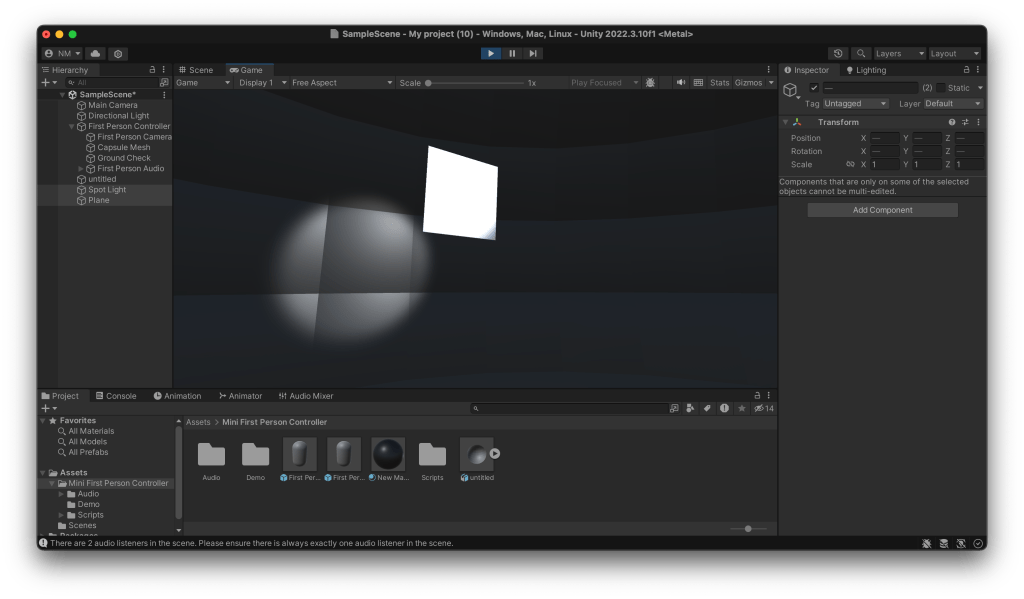Screen dimensions: 1024x599
Task: Adjust the Game view Scale slider
Action: point(429,83)
